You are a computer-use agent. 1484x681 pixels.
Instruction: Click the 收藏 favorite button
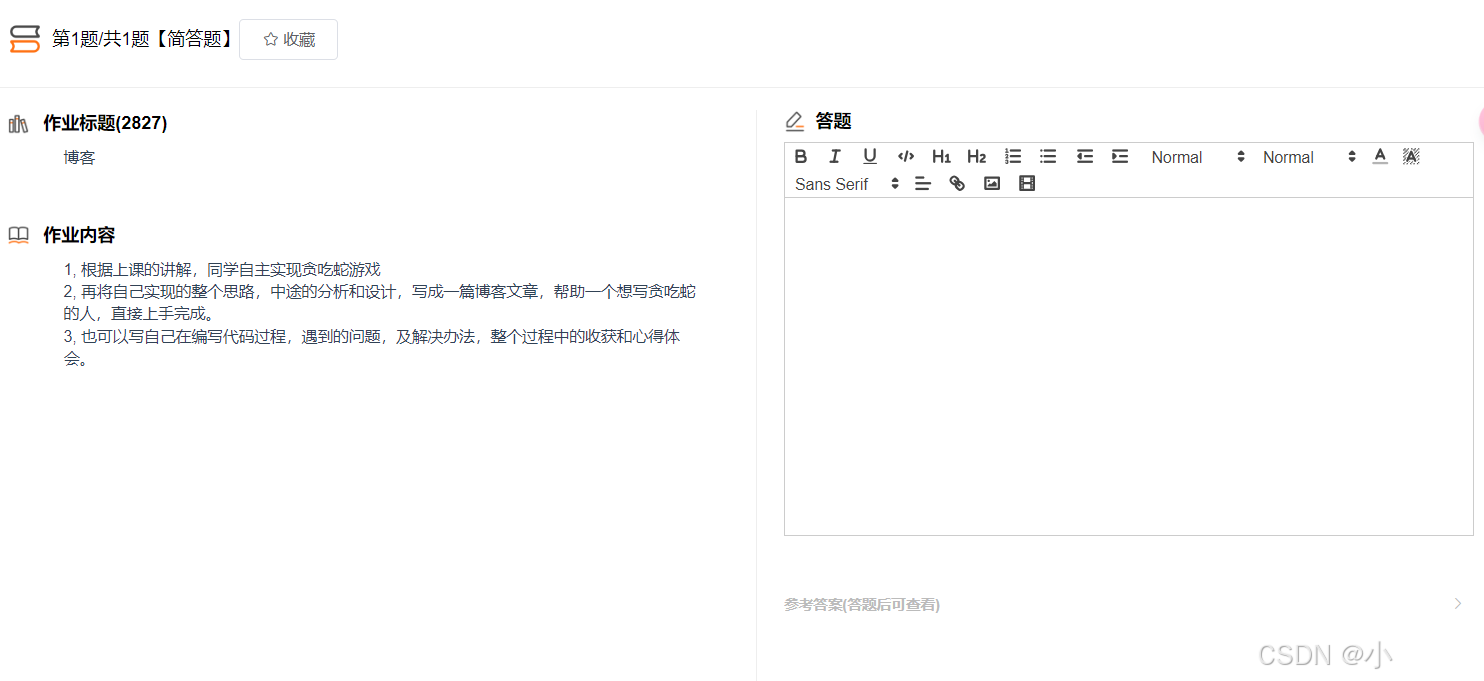pos(288,39)
